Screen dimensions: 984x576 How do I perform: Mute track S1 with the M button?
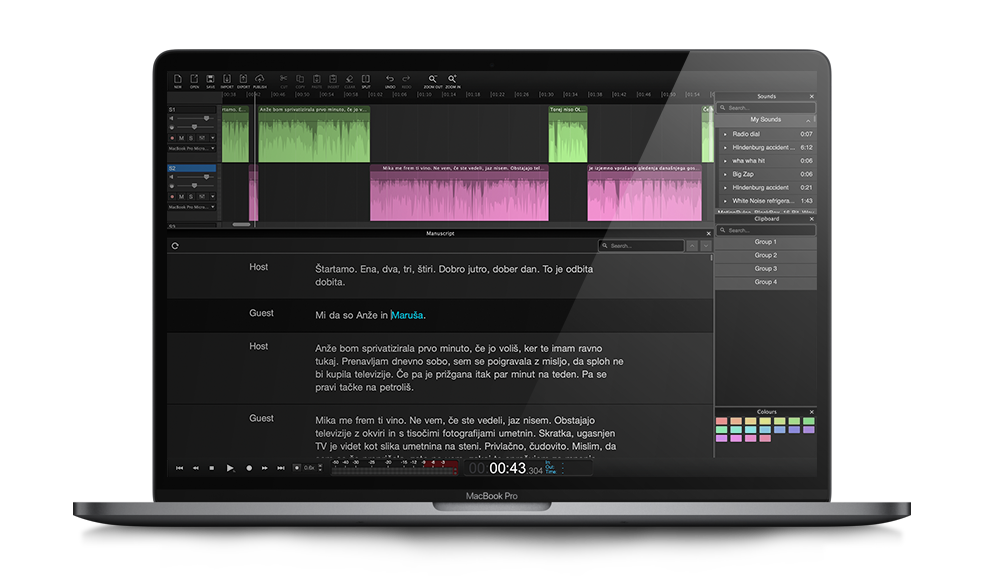(x=181, y=137)
